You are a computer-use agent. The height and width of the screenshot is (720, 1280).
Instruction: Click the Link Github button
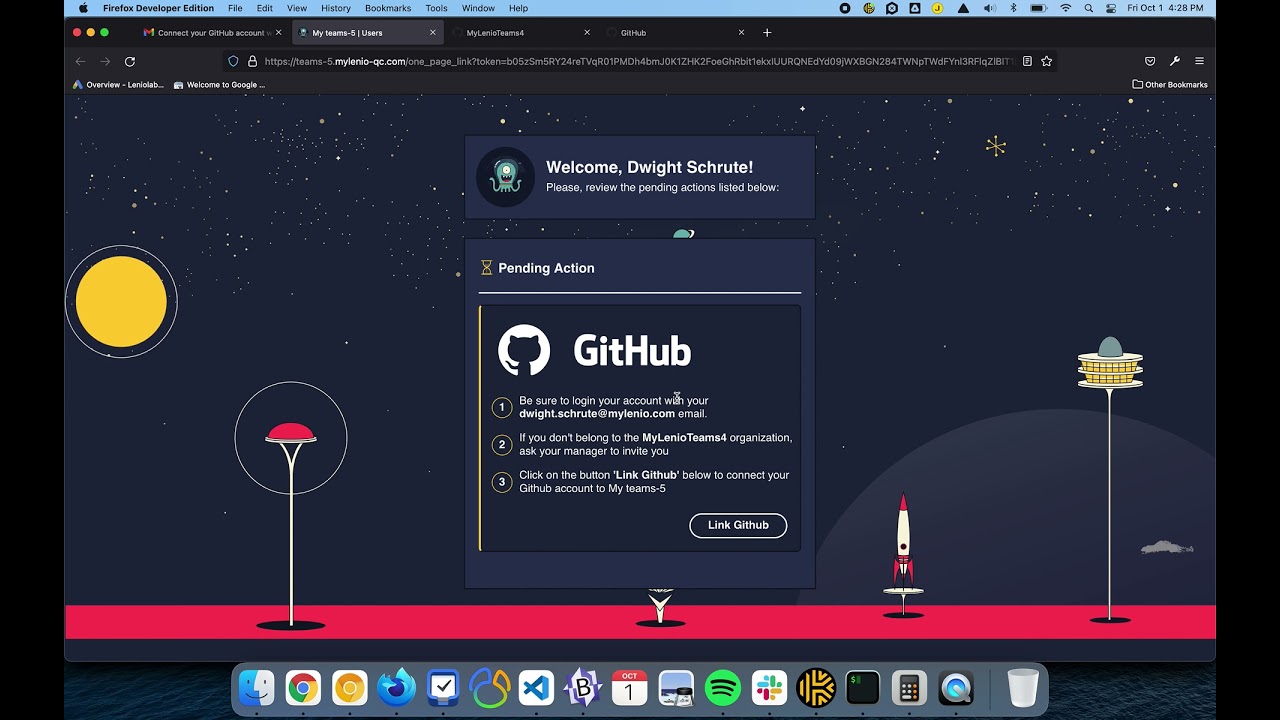pyautogui.click(x=738, y=525)
